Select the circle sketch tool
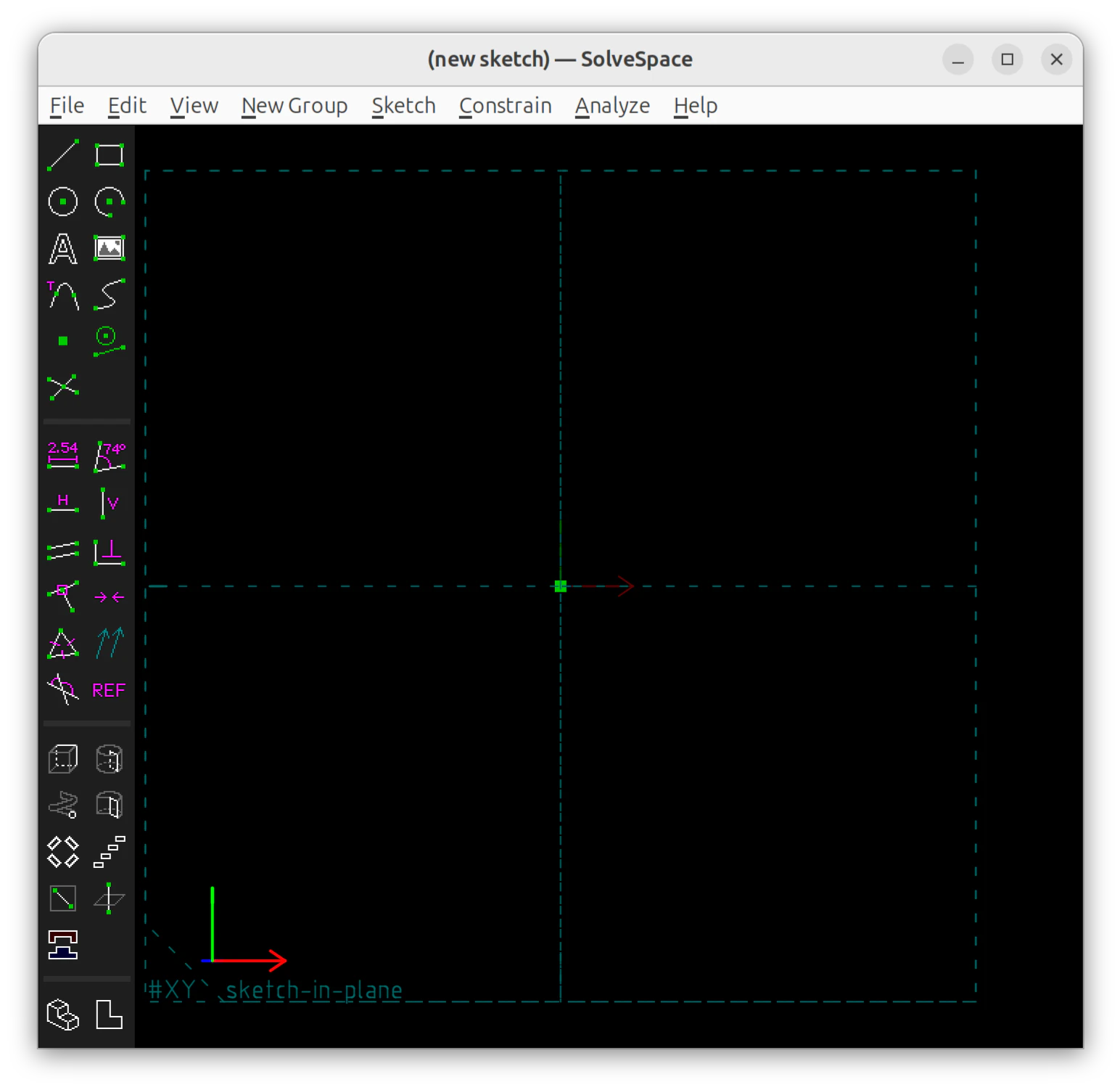Viewport: 1120px width, 1090px height. coord(63,202)
